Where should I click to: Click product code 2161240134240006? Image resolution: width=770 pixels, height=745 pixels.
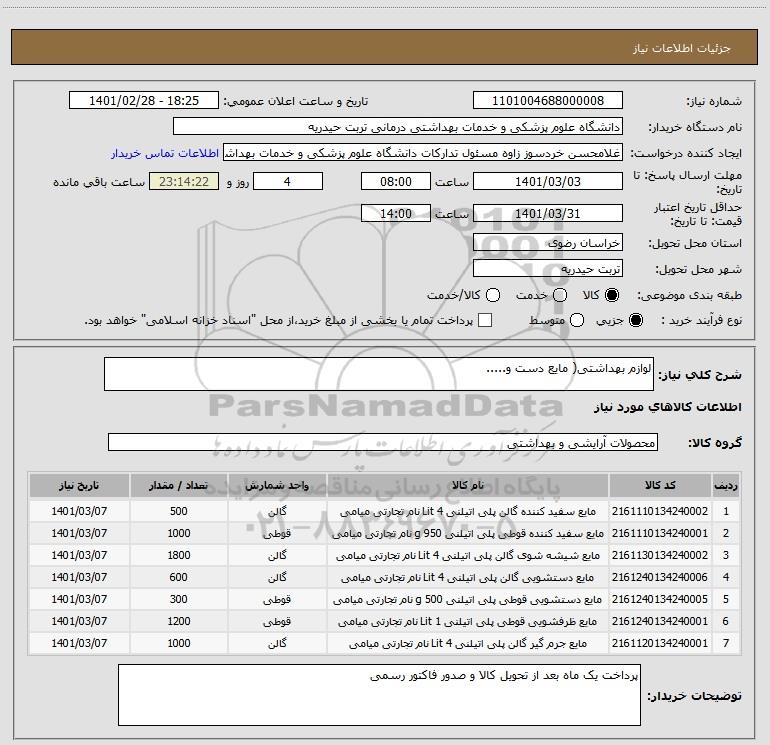click(x=660, y=577)
